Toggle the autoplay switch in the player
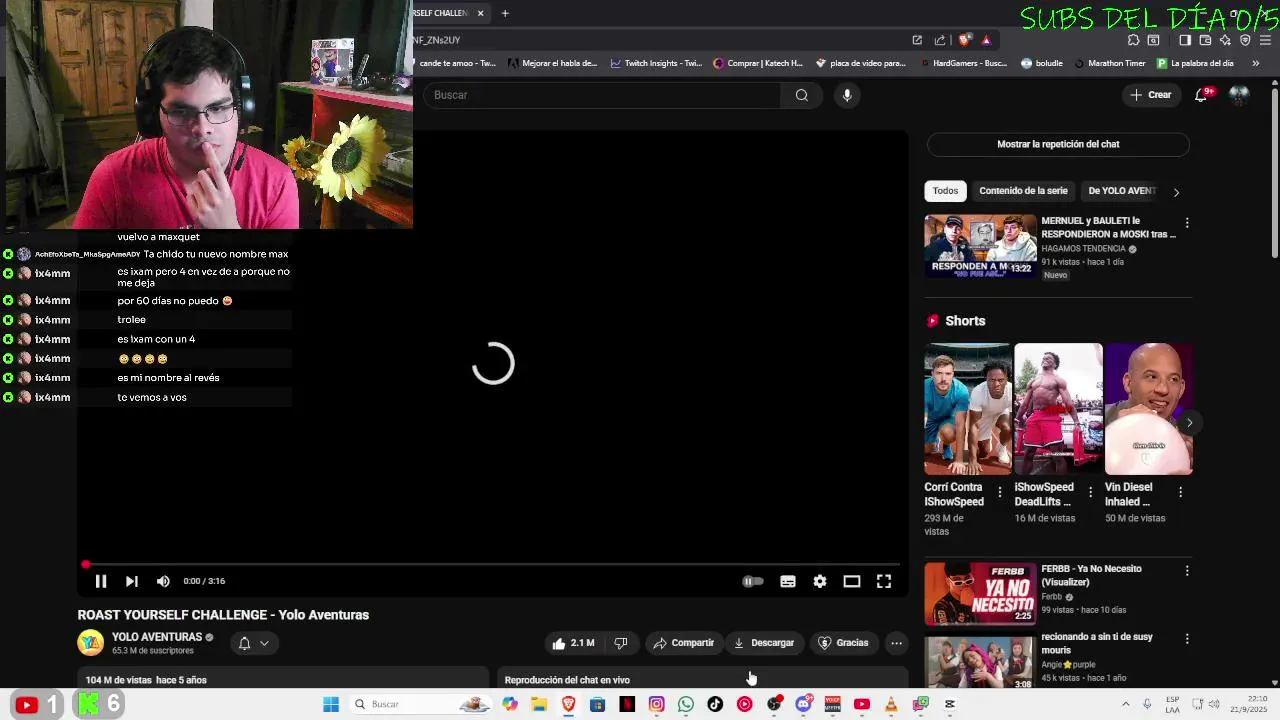Viewport: 1280px width, 720px height. 753,581
